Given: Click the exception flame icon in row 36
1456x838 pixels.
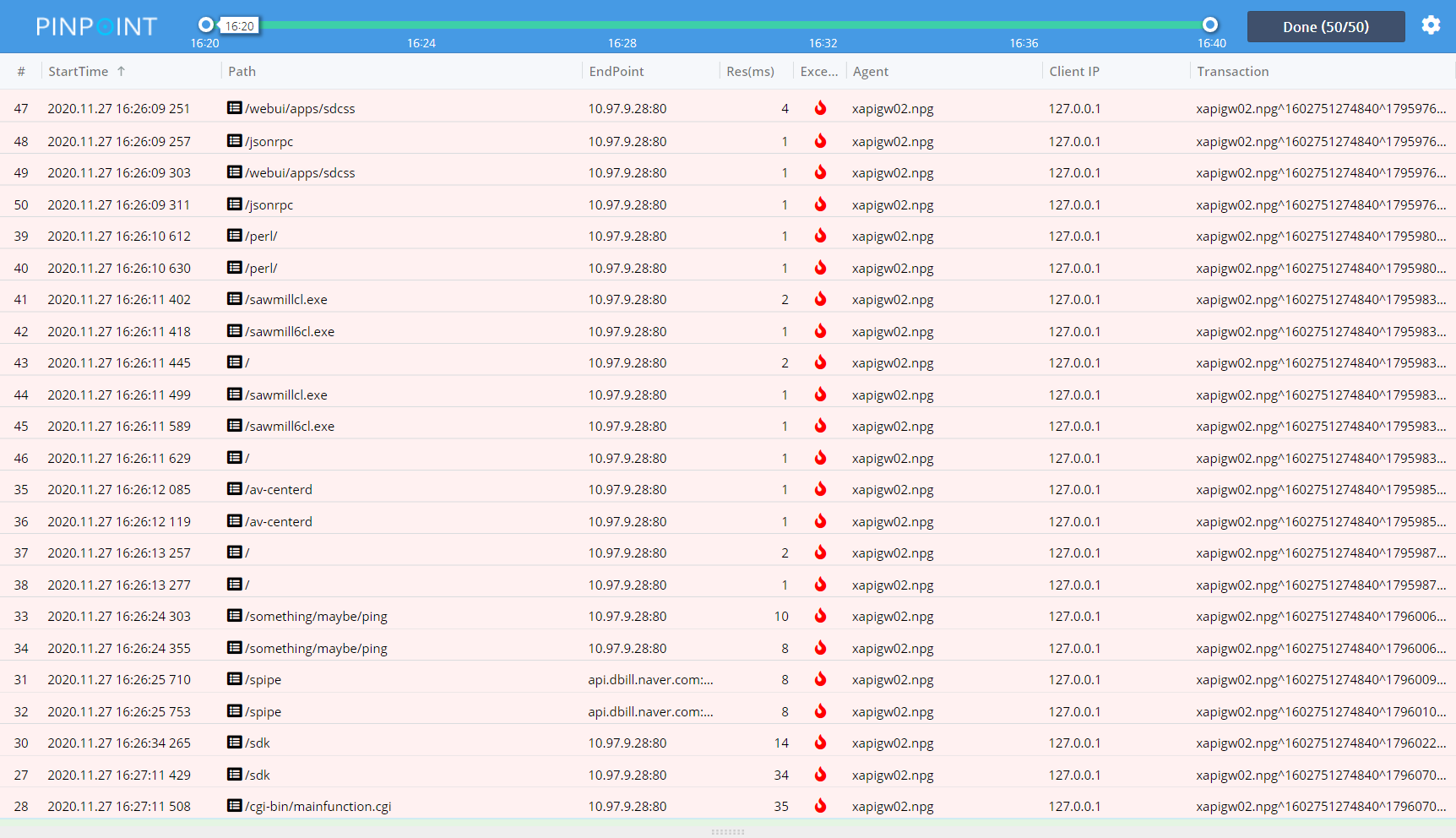Looking at the screenshot, I should (820, 521).
